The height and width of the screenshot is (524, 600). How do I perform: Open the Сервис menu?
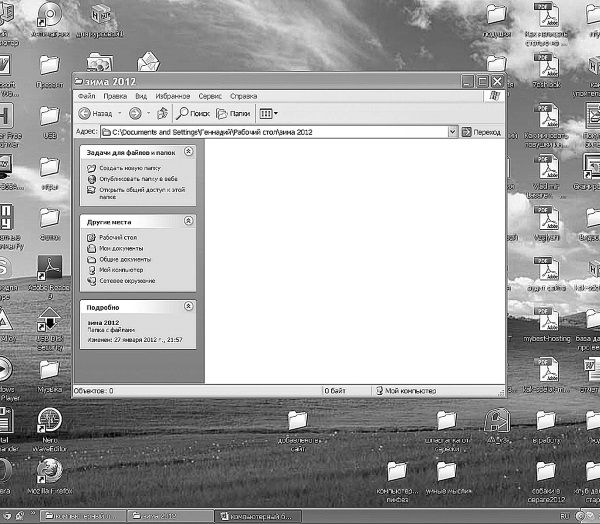pos(210,96)
